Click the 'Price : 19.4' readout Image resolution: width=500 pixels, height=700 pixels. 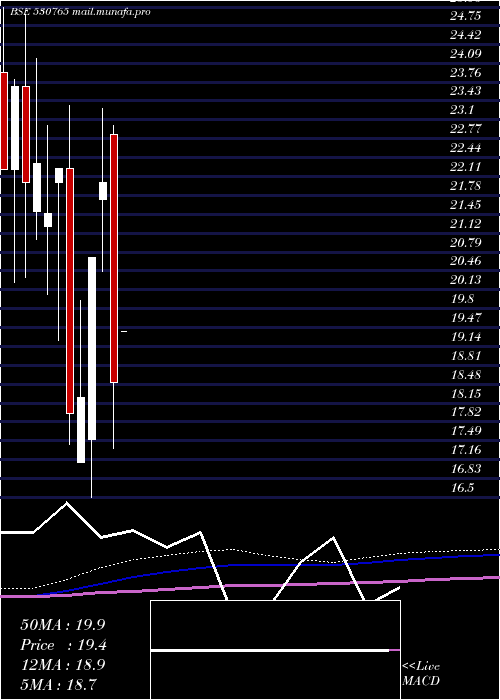[x=63, y=645]
